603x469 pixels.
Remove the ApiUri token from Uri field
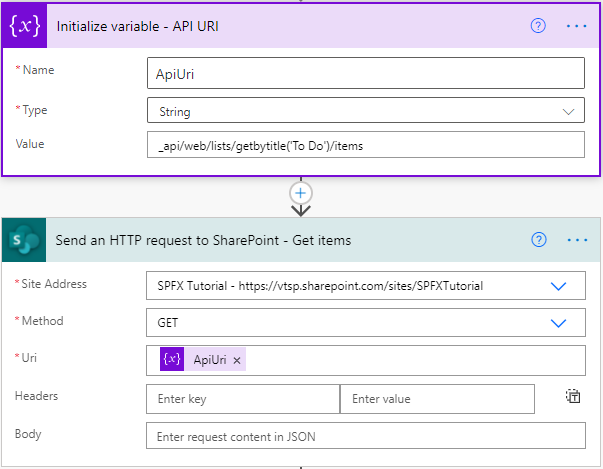coord(237,361)
